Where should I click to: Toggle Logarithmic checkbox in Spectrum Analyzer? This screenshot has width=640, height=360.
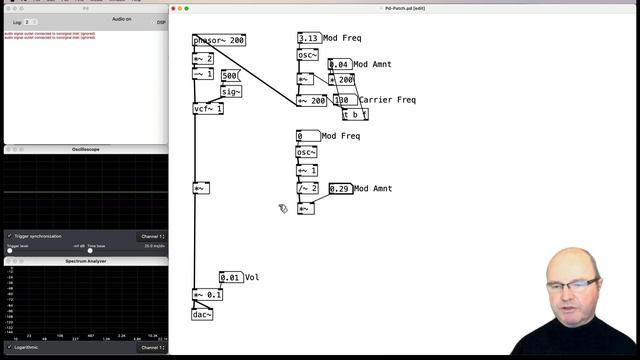click(x=10, y=347)
